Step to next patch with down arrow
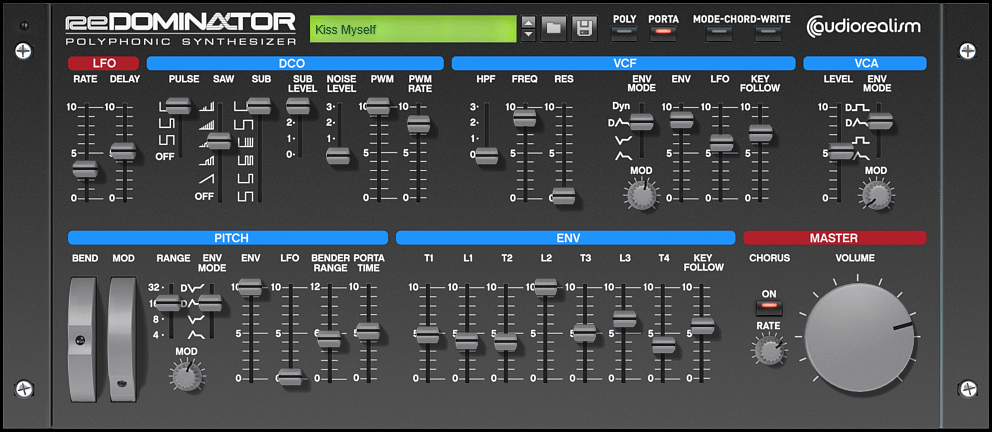 point(528,35)
